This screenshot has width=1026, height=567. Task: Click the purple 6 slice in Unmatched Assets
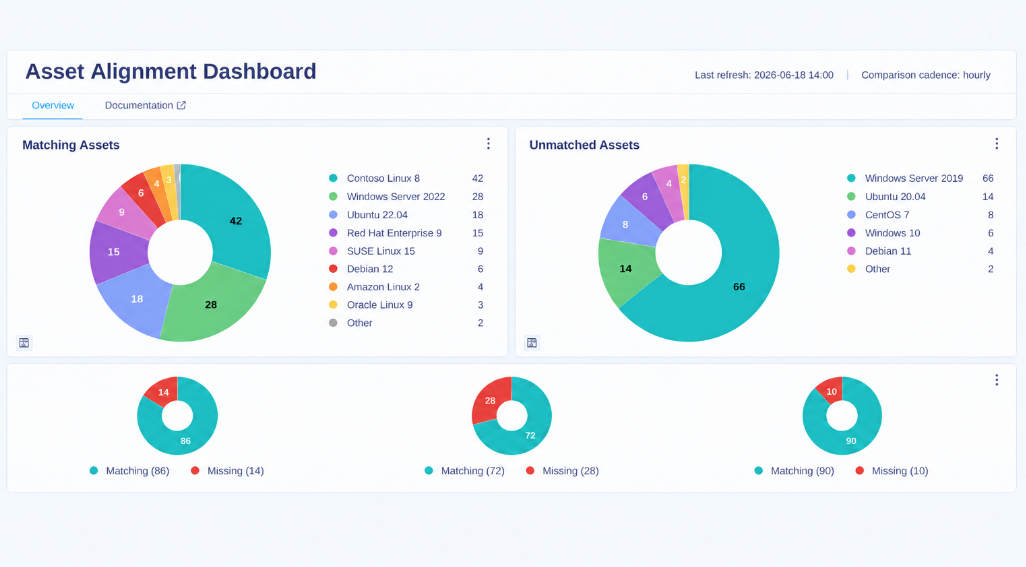(x=645, y=197)
